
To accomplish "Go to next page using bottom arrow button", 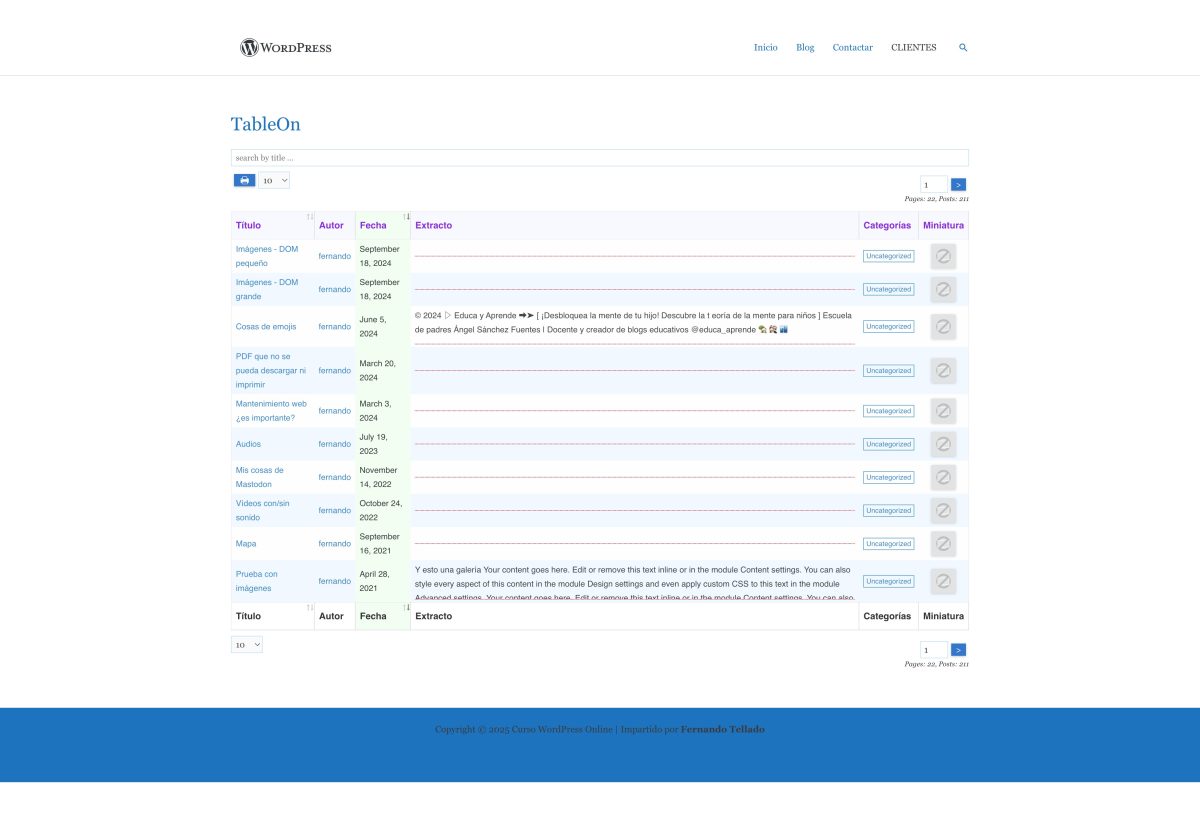I will tap(958, 650).
